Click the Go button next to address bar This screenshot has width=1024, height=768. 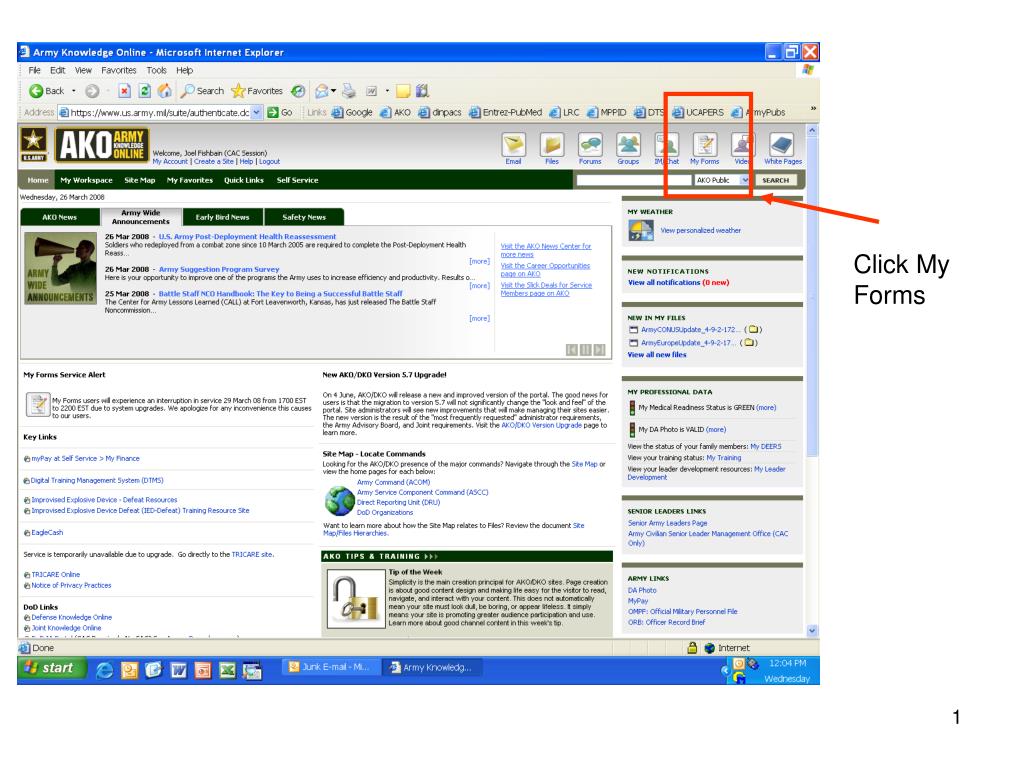click(x=280, y=112)
